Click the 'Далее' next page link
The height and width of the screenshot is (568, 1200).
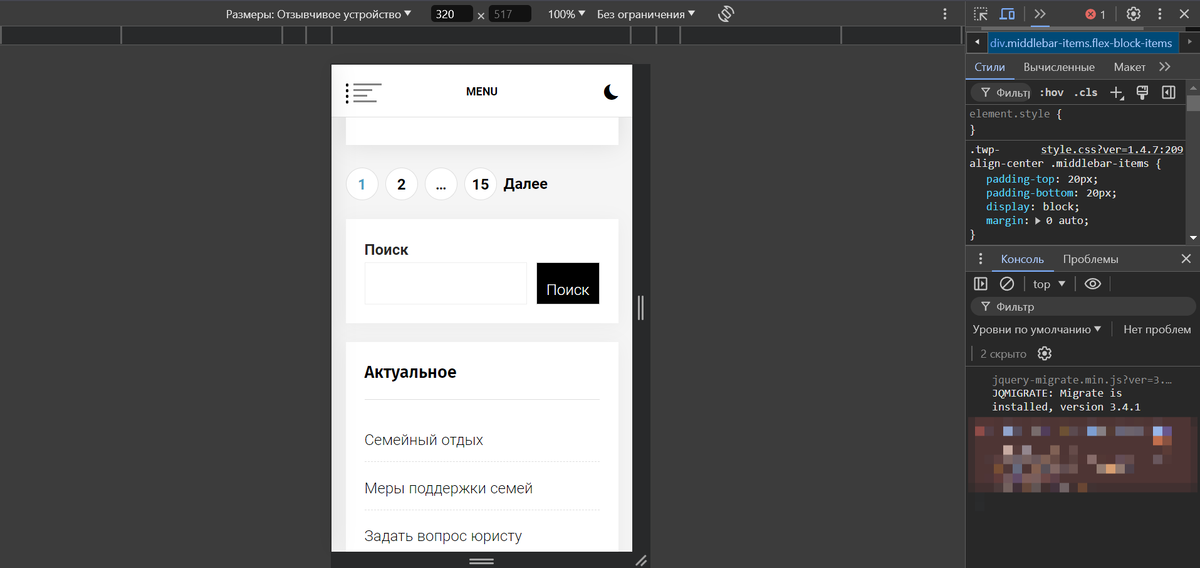tap(525, 184)
